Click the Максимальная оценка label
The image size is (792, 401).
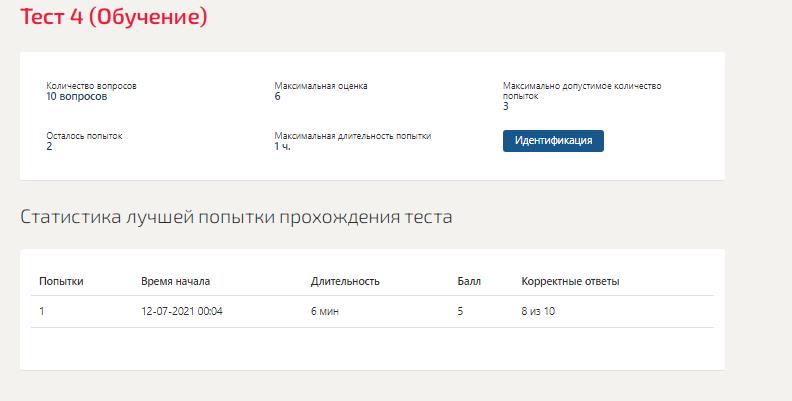click(321, 86)
